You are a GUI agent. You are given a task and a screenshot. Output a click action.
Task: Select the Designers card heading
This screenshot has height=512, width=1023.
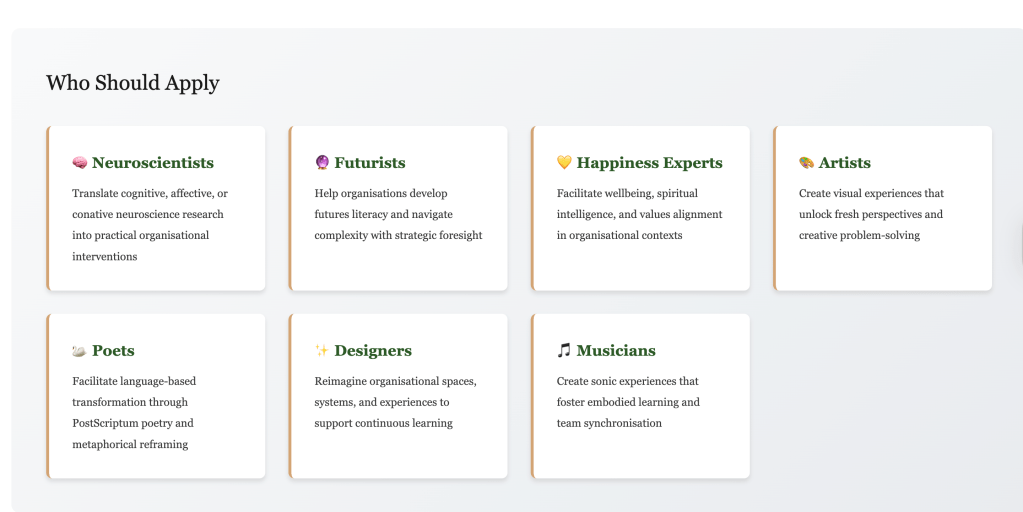pos(373,351)
